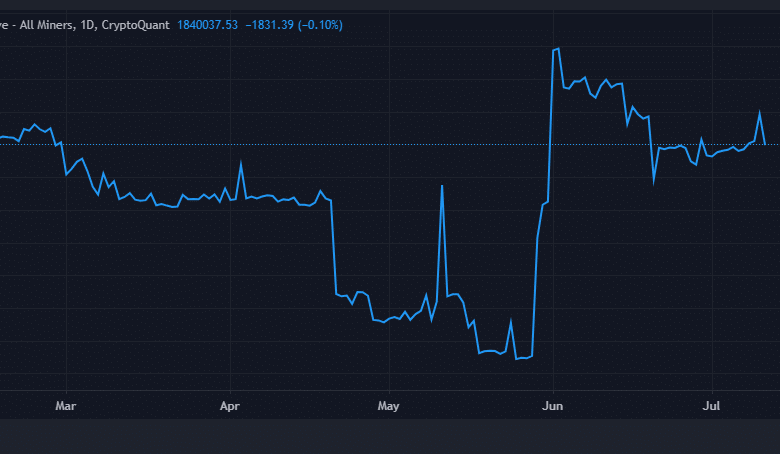
Task: Click the last data point of the line
Action: [765, 144]
